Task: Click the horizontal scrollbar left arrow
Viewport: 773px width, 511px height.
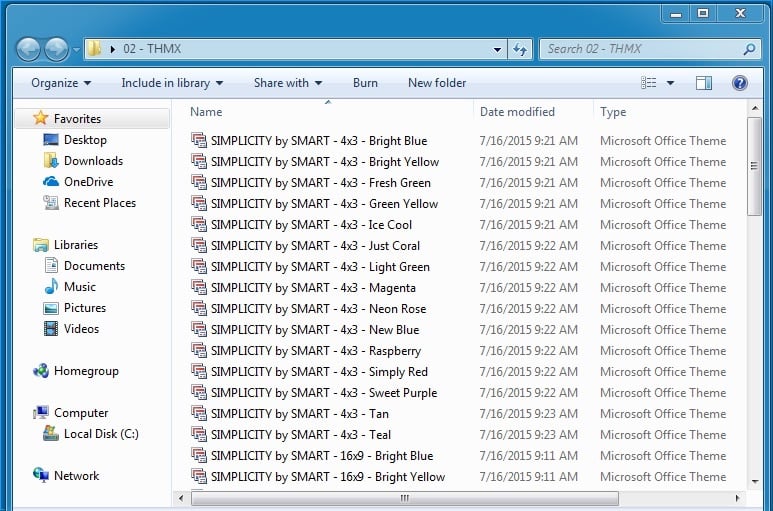Action: (x=181, y=498)
